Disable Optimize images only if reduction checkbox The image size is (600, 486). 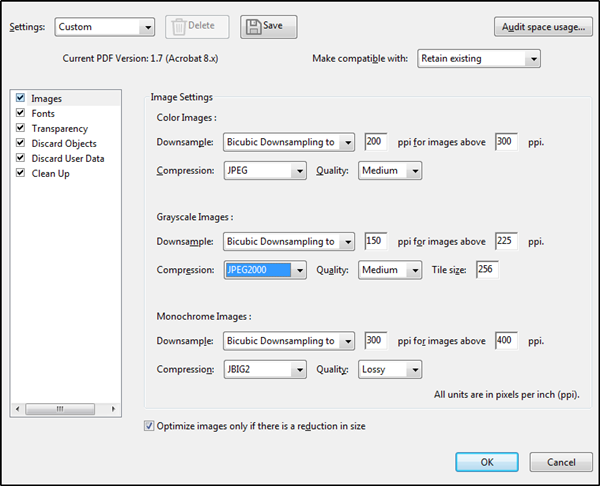point(149,426)
